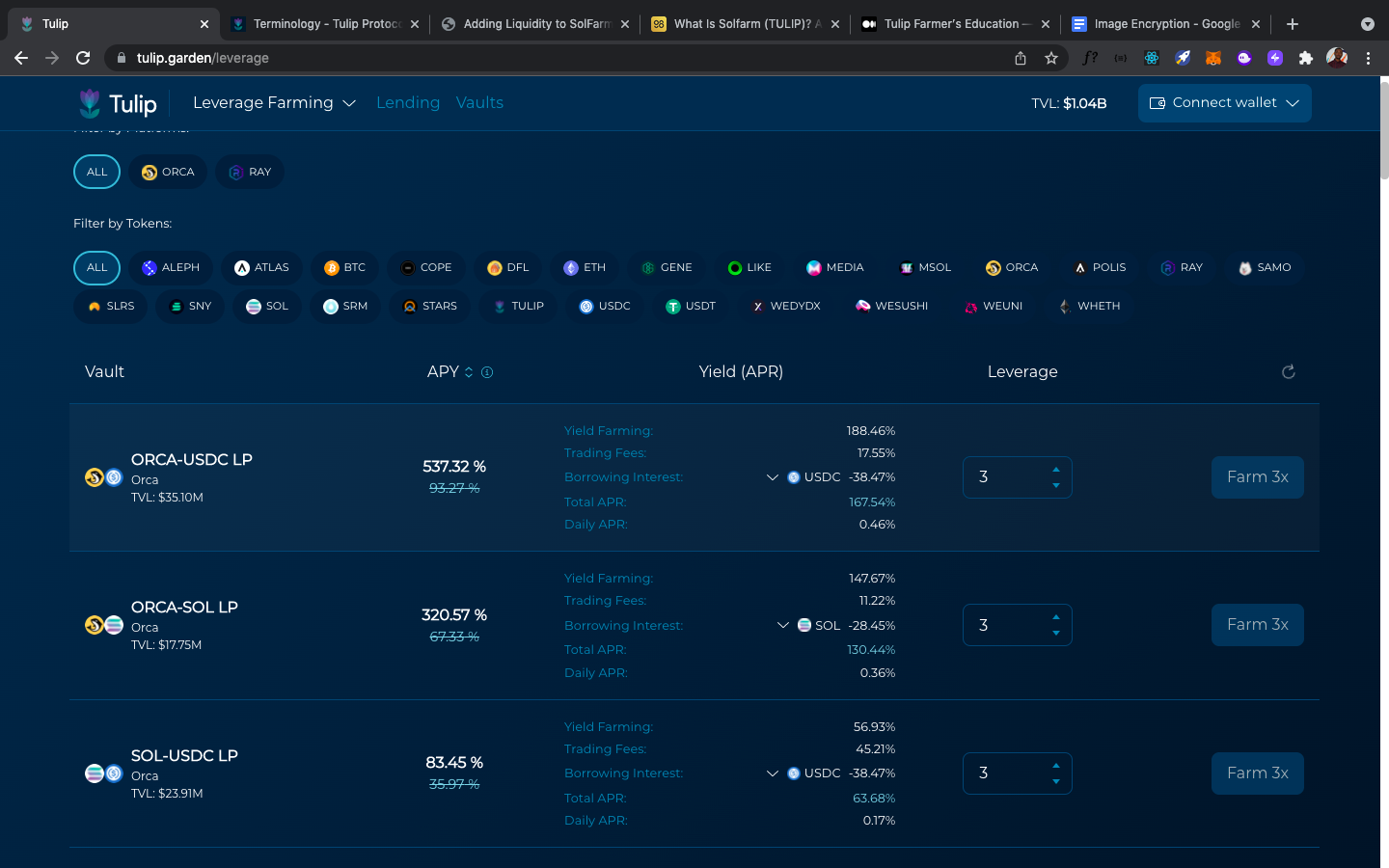The image size is (1389, 868).
Task: Expand the Leverage Farming dropdown
Action: click(x=274, y=103)
